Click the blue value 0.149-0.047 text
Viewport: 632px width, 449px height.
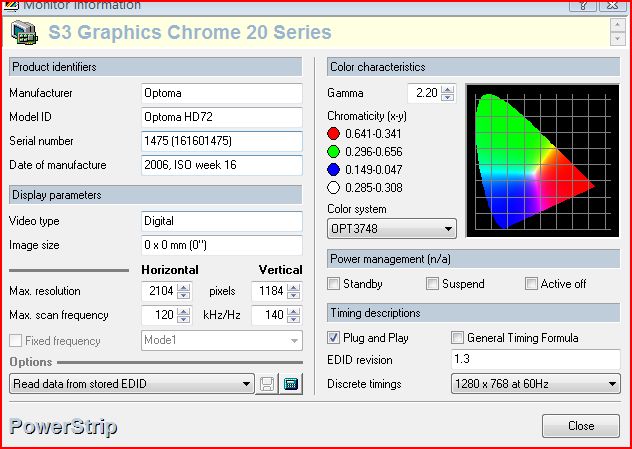click(x=374, y=170)
